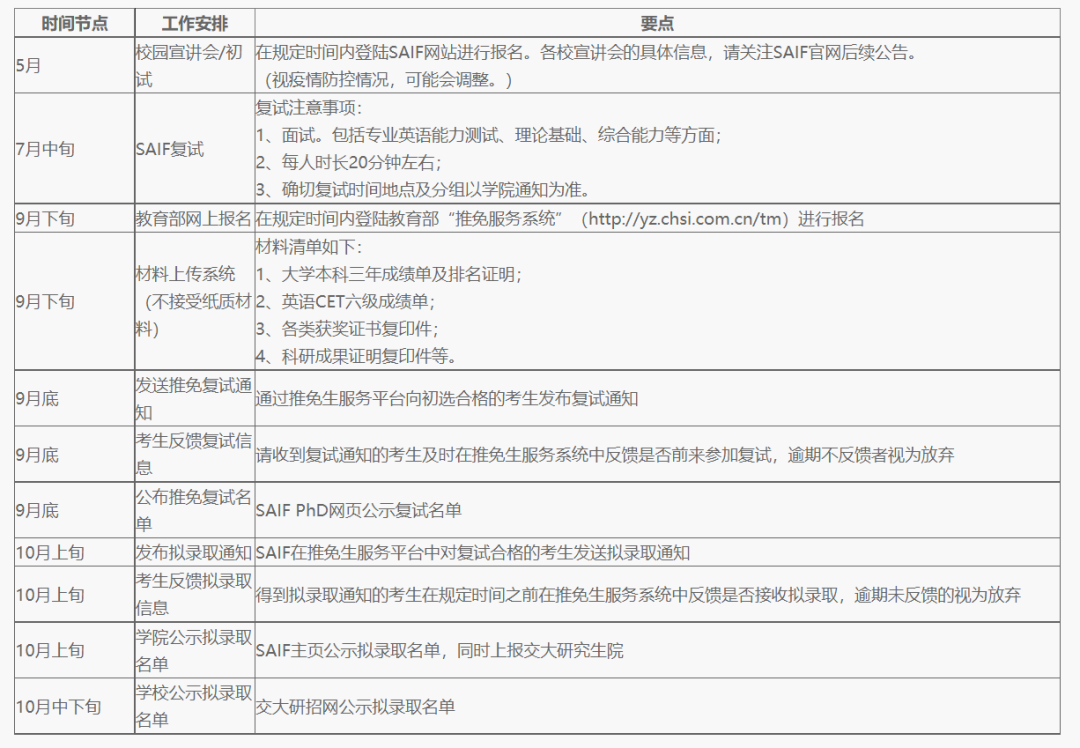Select 10月上旬 in the 发布拟录取通知 row

tap(74, 552)
